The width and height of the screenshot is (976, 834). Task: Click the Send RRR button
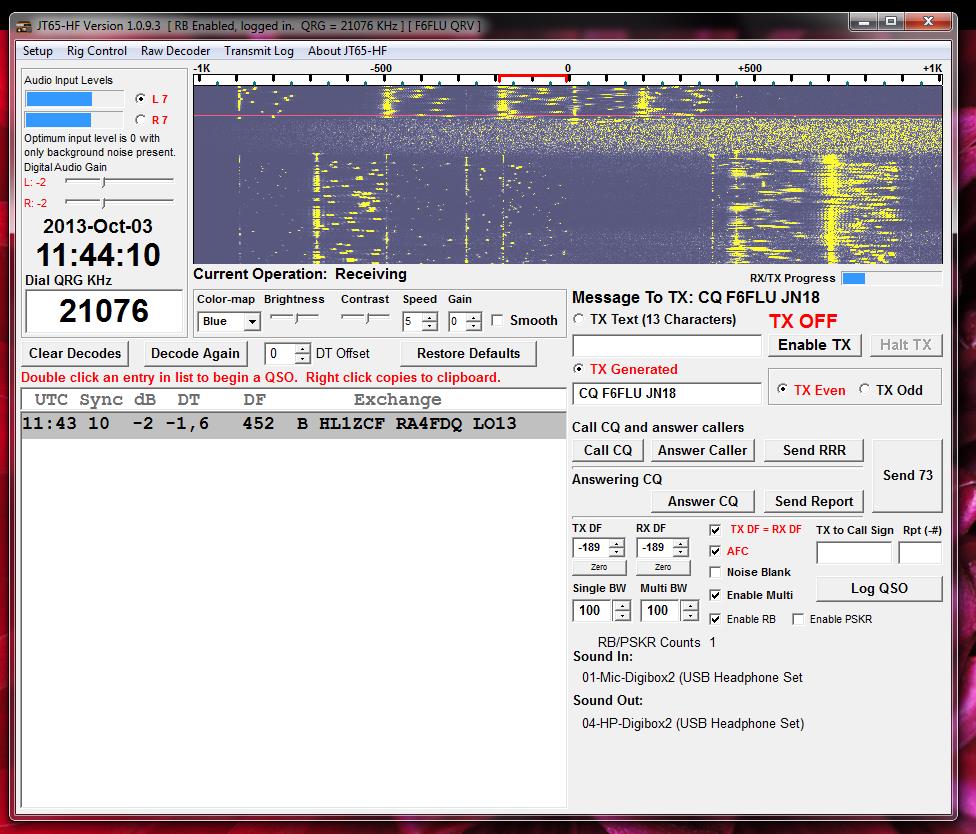[814, 450]
